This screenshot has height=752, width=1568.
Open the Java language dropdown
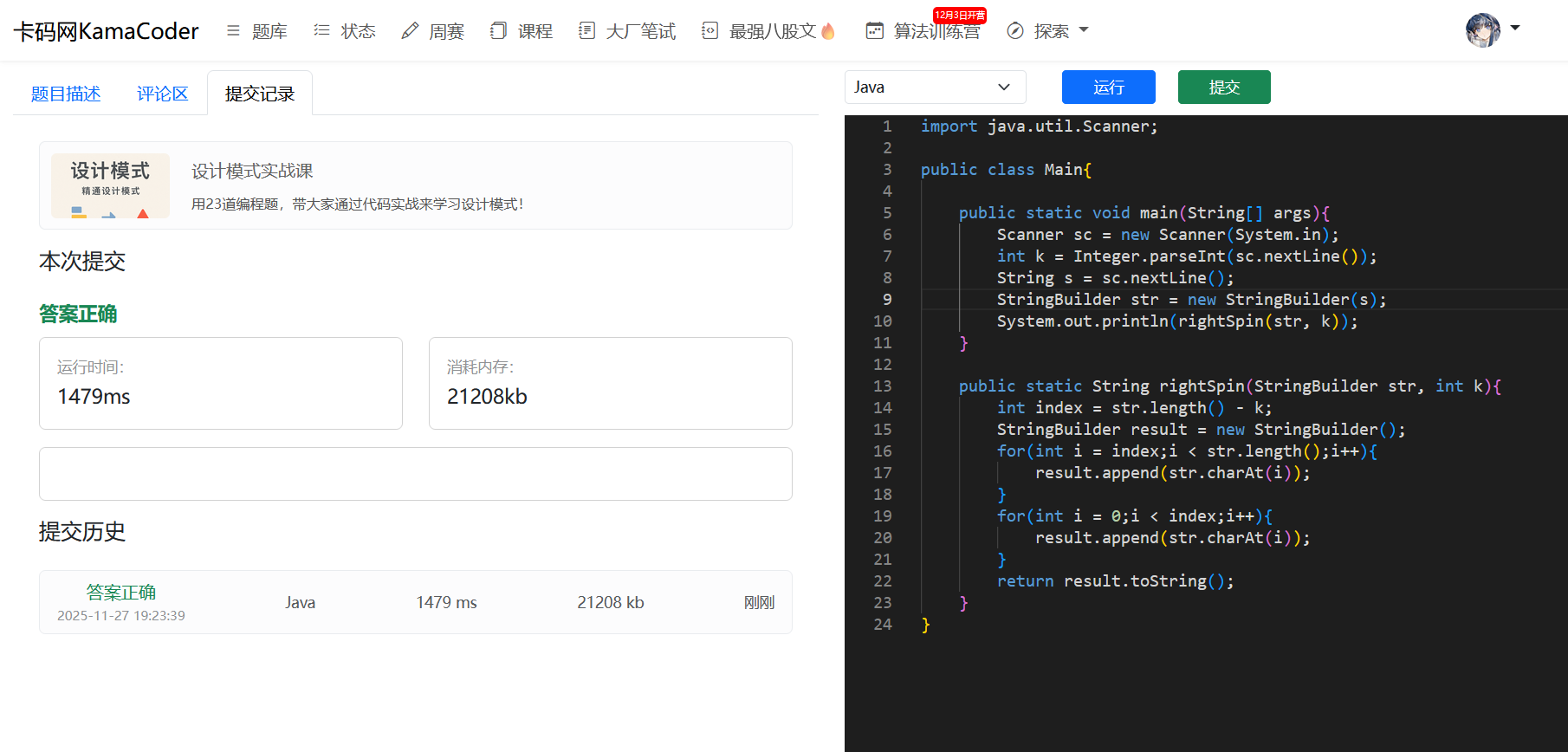pos(935,88)
